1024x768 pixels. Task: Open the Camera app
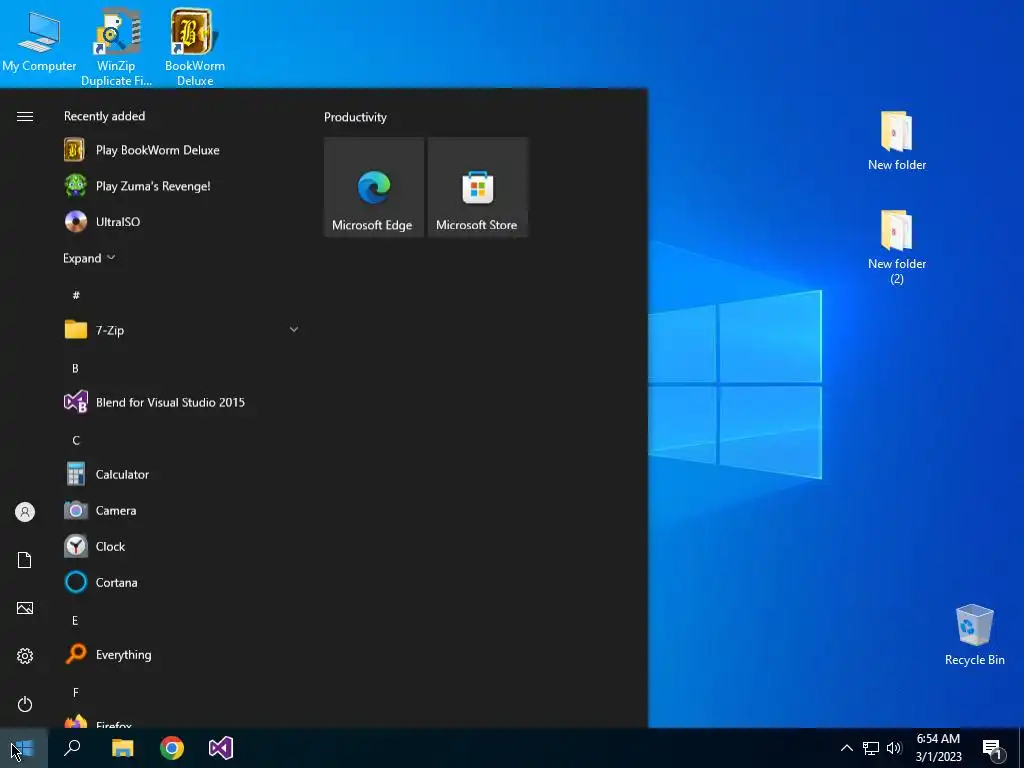pyautogui.click(x=181, y=510)
